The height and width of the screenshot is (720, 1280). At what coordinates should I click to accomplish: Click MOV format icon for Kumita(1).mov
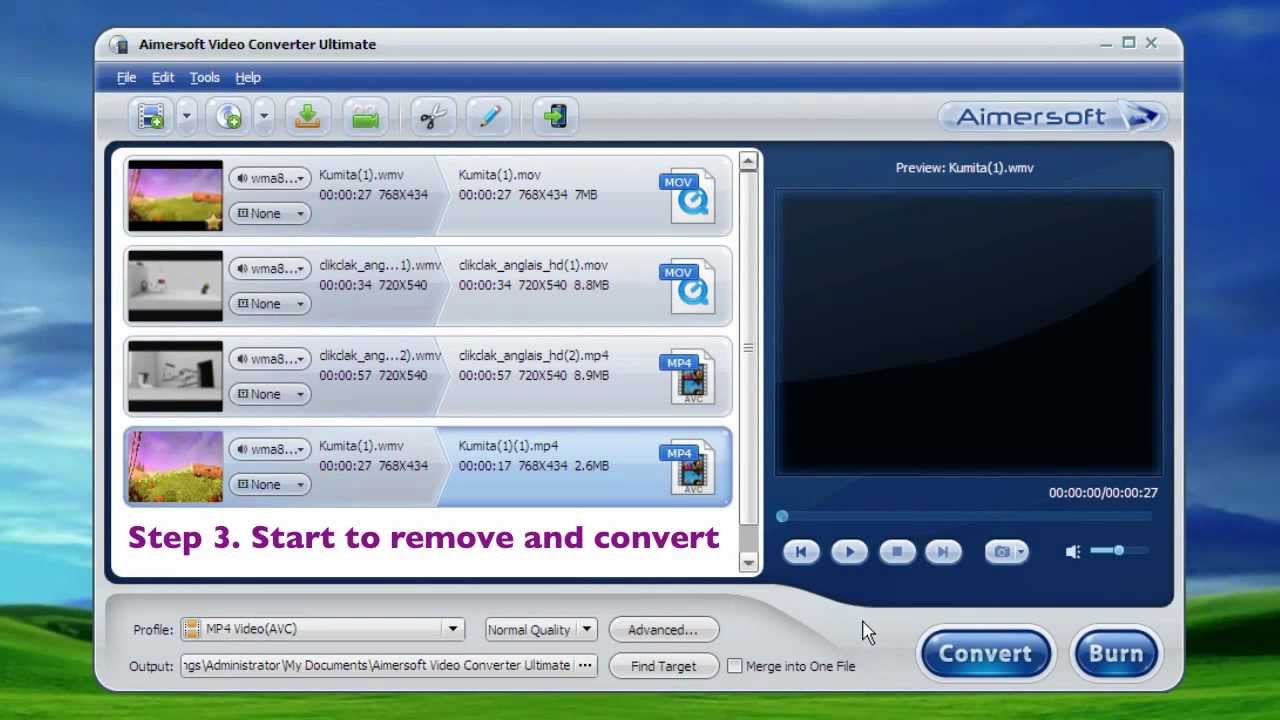(688, 195)
